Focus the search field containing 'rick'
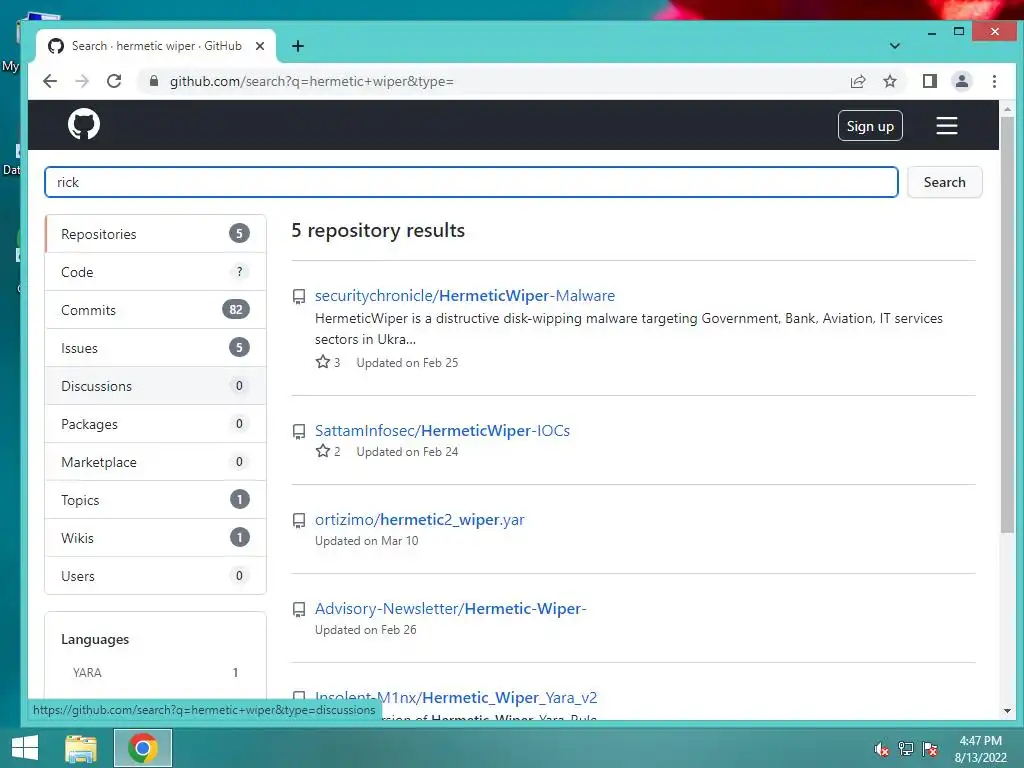The height and width of the screenshot is (768, 1024). pyautogui.click(x=471, y=182)
